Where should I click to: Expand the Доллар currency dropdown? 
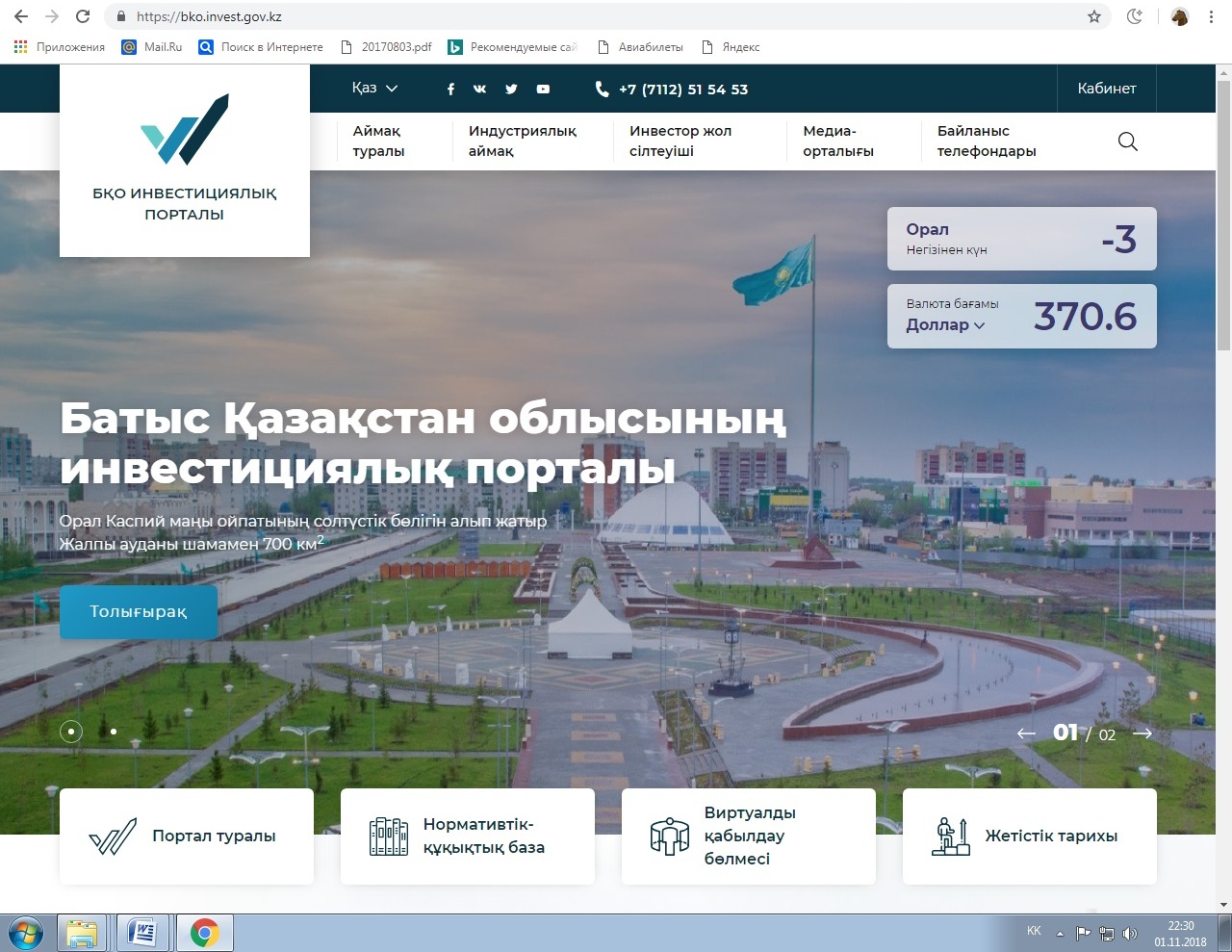pos(945,325)
